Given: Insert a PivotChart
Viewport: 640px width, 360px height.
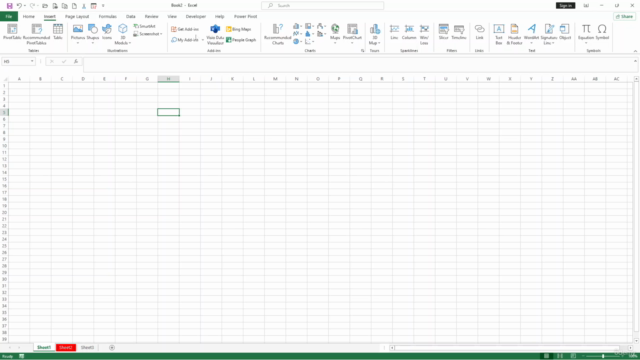Looking at the screenshot, I should (352, 33).
